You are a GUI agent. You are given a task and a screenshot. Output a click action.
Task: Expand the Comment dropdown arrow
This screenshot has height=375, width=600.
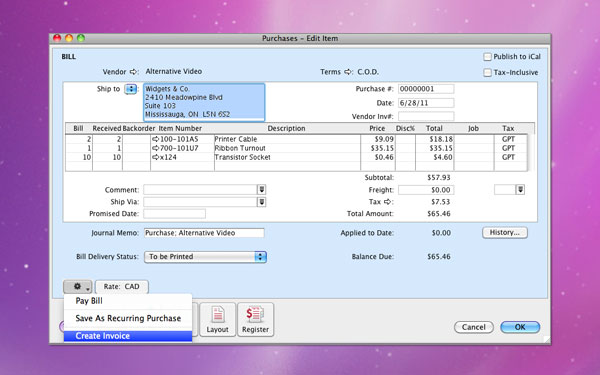pyautogui.click(x=261, y=189)
